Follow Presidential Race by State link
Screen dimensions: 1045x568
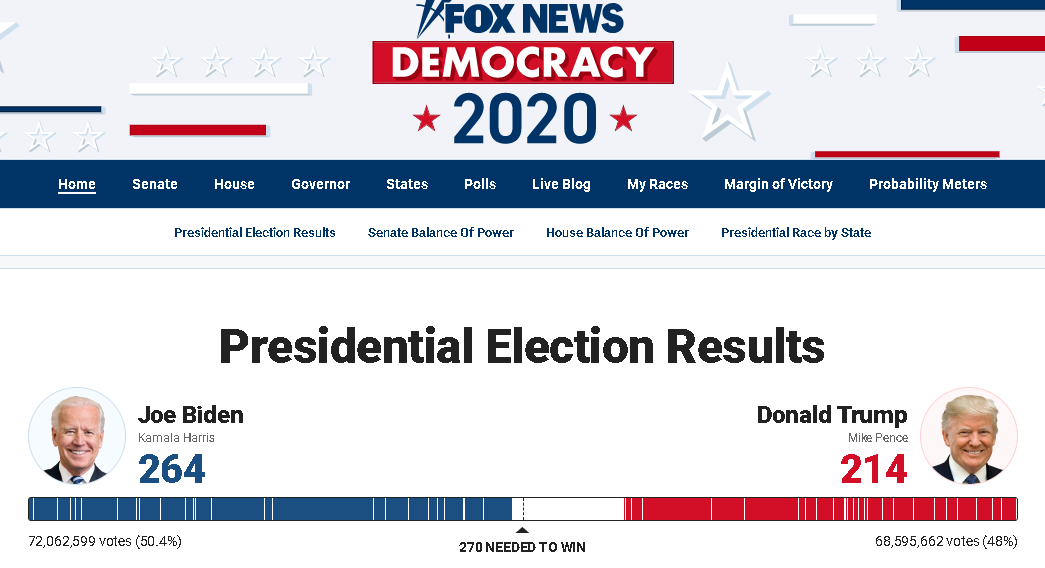coord(796,233)
